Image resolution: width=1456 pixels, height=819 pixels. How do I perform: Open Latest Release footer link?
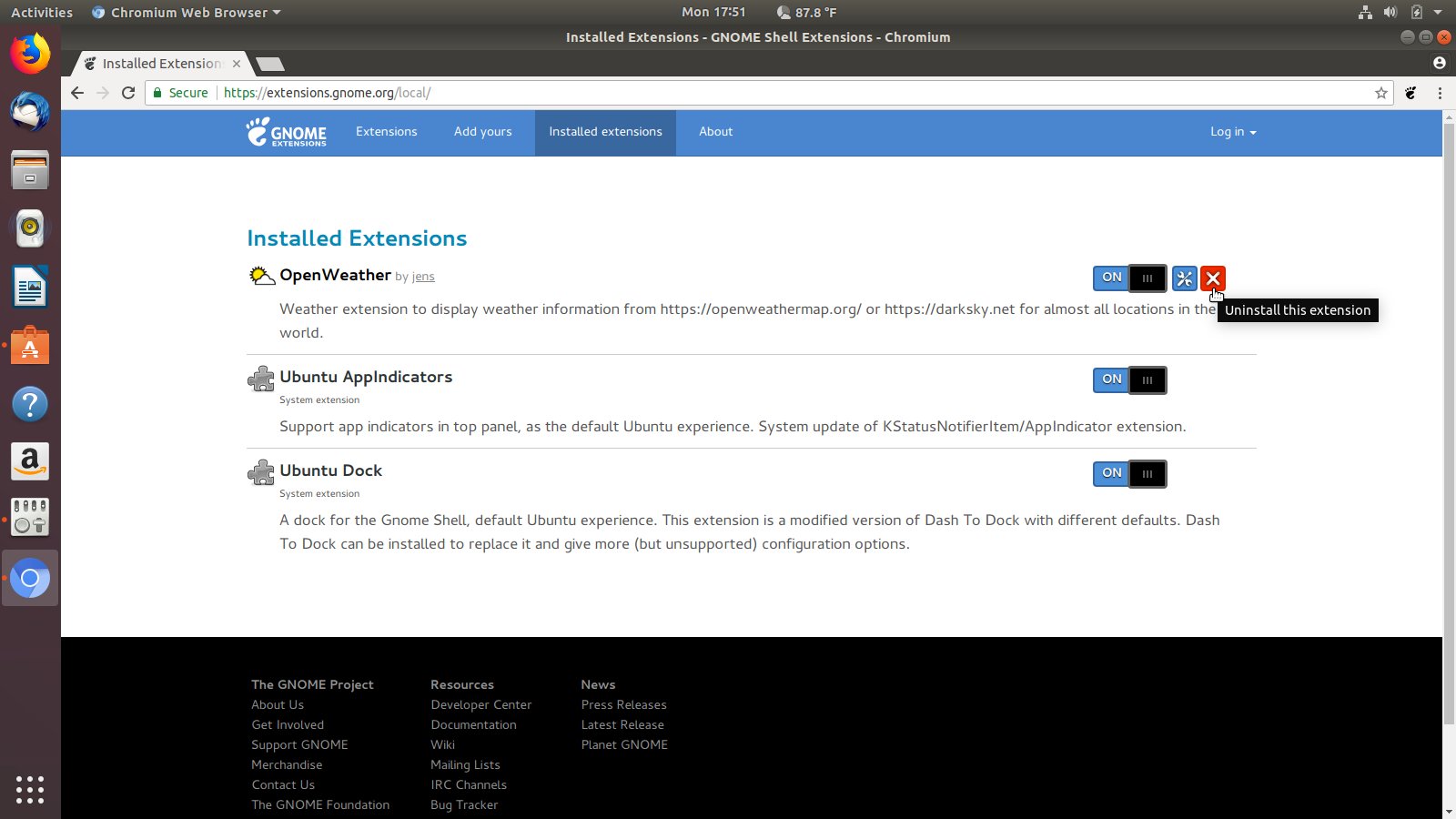[x=622, y=724]
